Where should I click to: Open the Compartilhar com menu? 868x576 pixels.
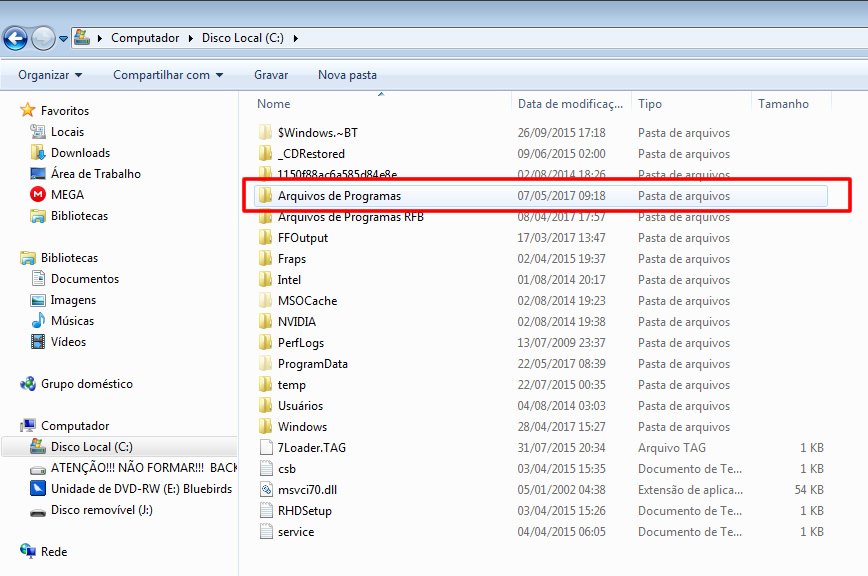point(168,75)
